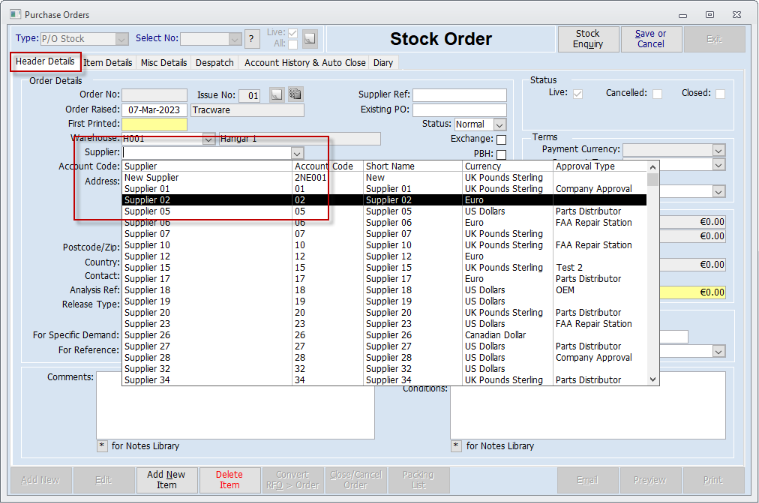
Task: Expand the Status Normal dropdown
Action: (500, 125)
